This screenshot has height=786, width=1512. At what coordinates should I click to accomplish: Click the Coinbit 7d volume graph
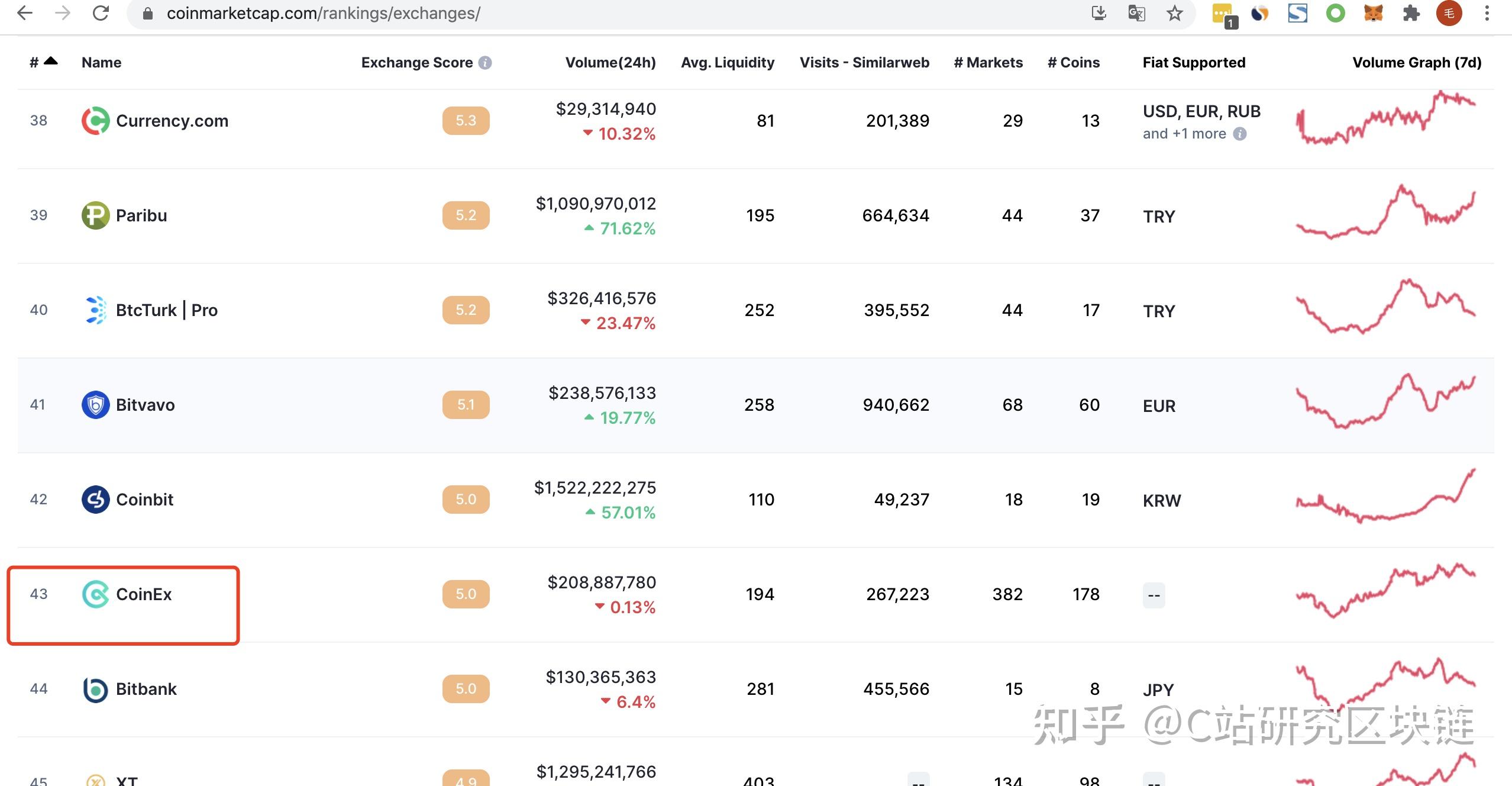tap(1385, 496)
